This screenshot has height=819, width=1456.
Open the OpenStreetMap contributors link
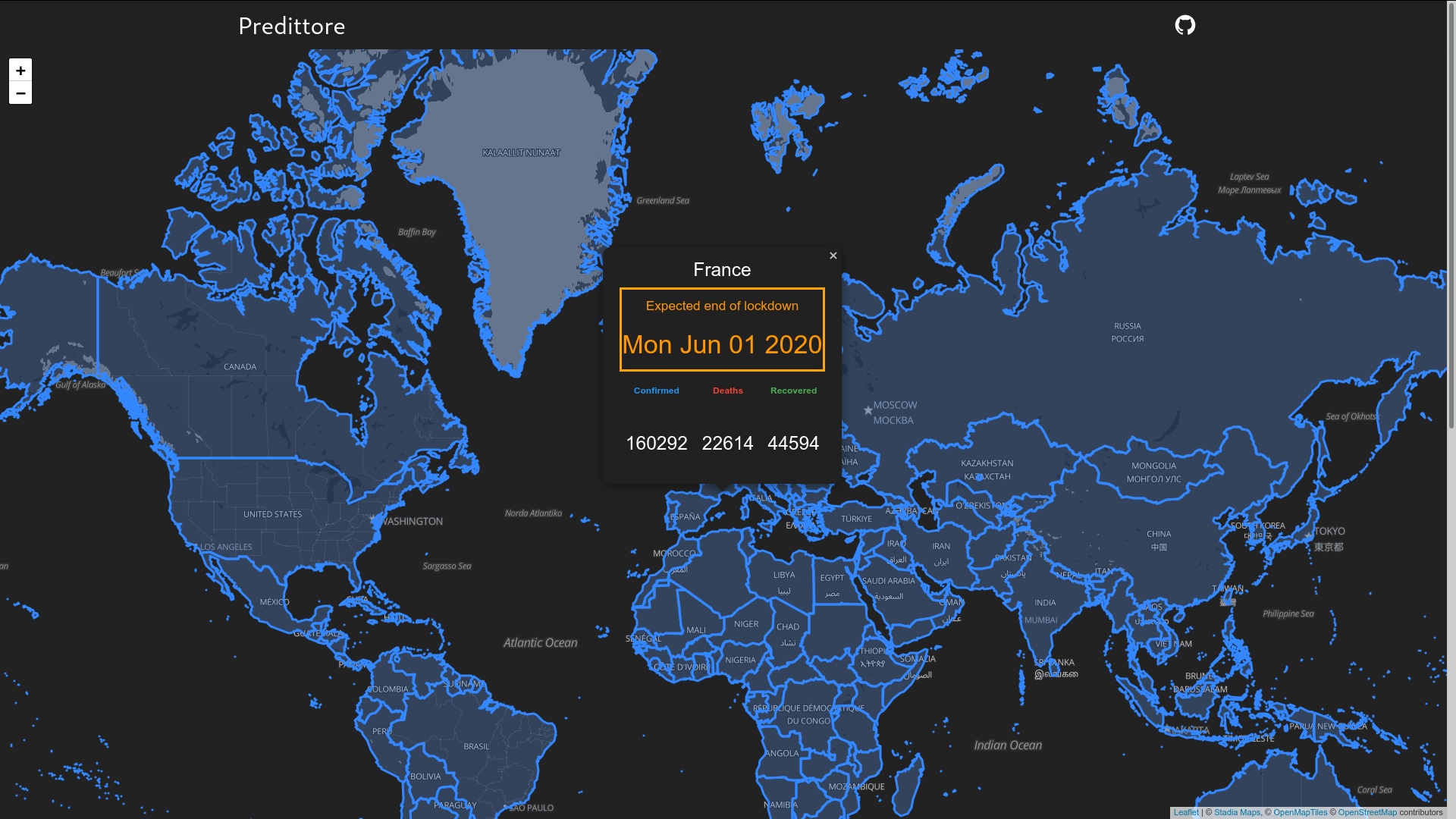[1367, 812]
